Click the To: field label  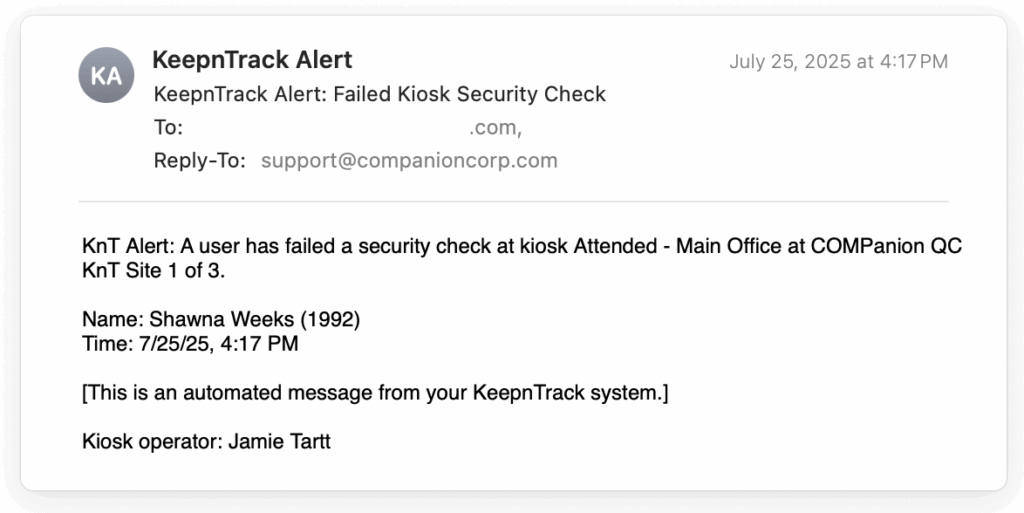[168, 127]
